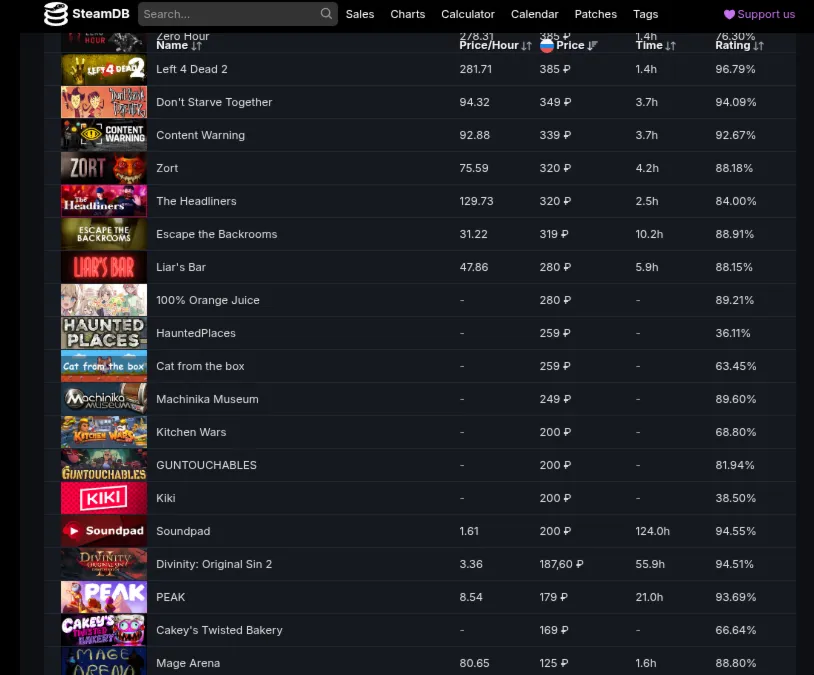Open The Headliners game link

coord(196,201)
